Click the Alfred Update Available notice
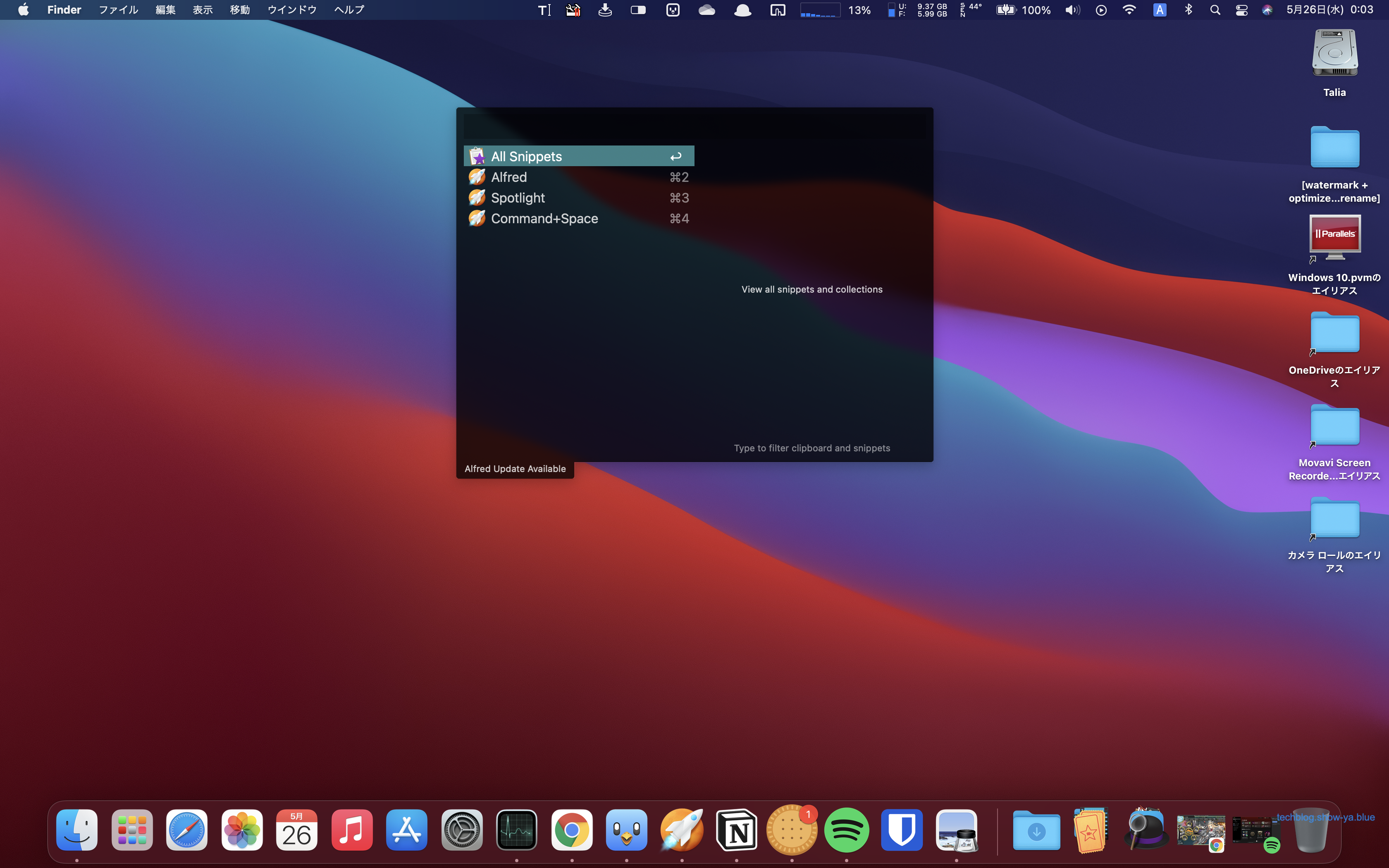1389x868 pixels. [515, 468]
